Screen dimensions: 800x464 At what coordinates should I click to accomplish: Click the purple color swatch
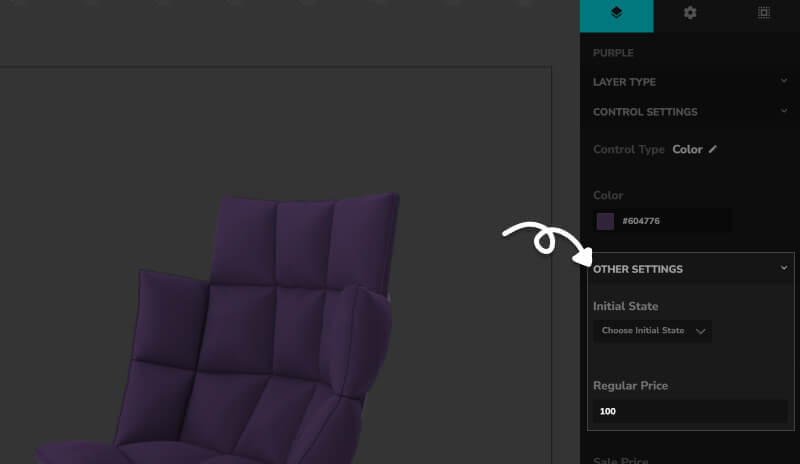click(x=605, y=221)
